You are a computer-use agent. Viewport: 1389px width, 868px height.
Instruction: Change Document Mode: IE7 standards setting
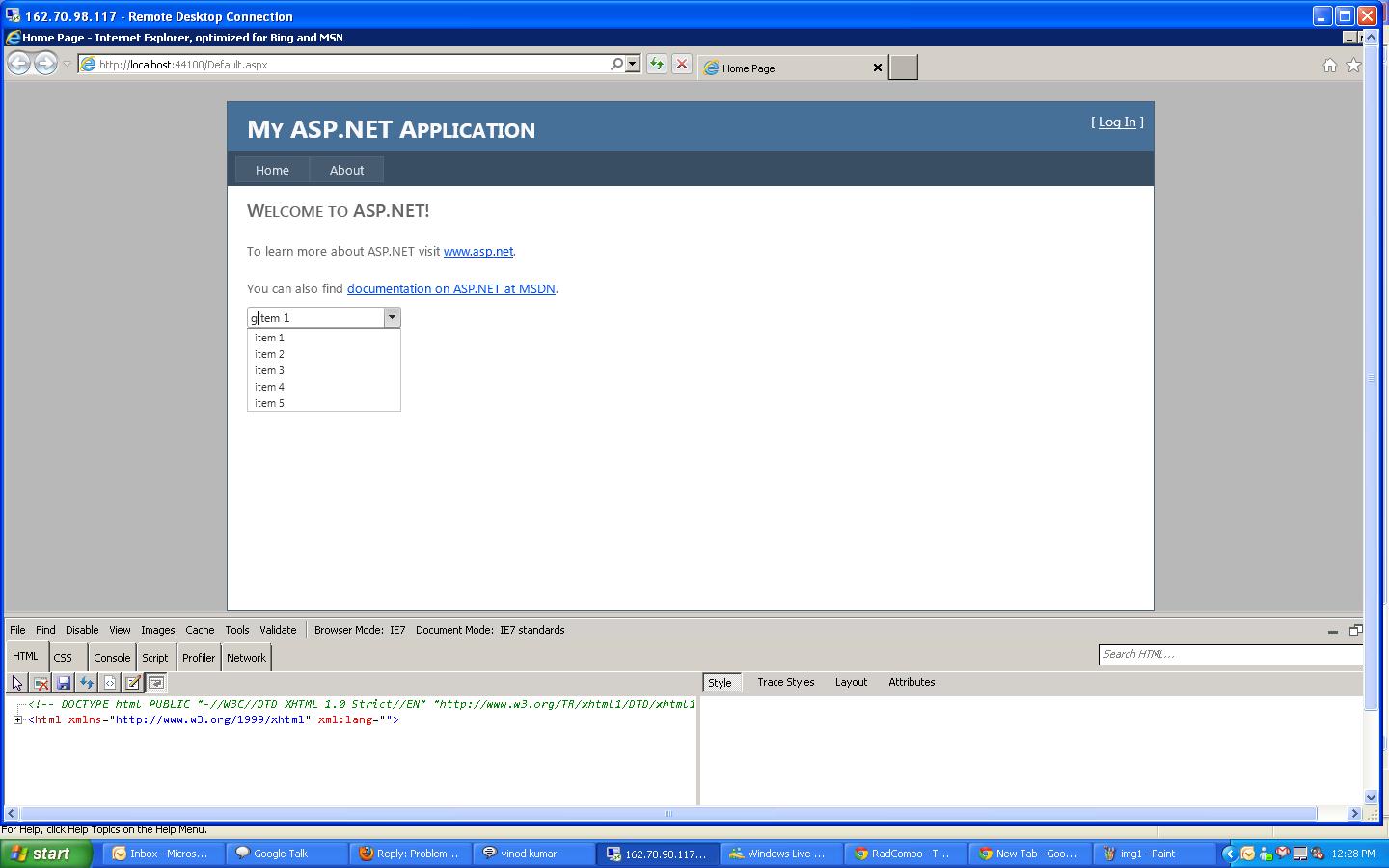point(490,630)
